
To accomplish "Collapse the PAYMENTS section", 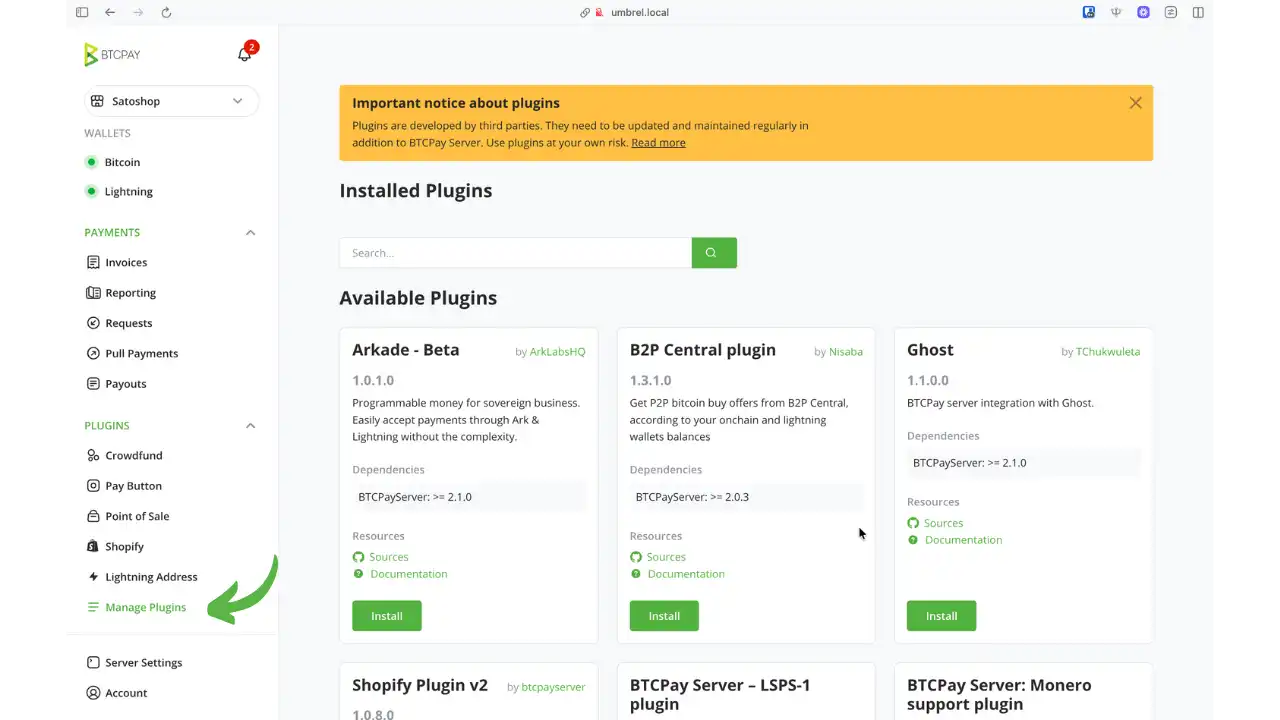I will [250, 232].
